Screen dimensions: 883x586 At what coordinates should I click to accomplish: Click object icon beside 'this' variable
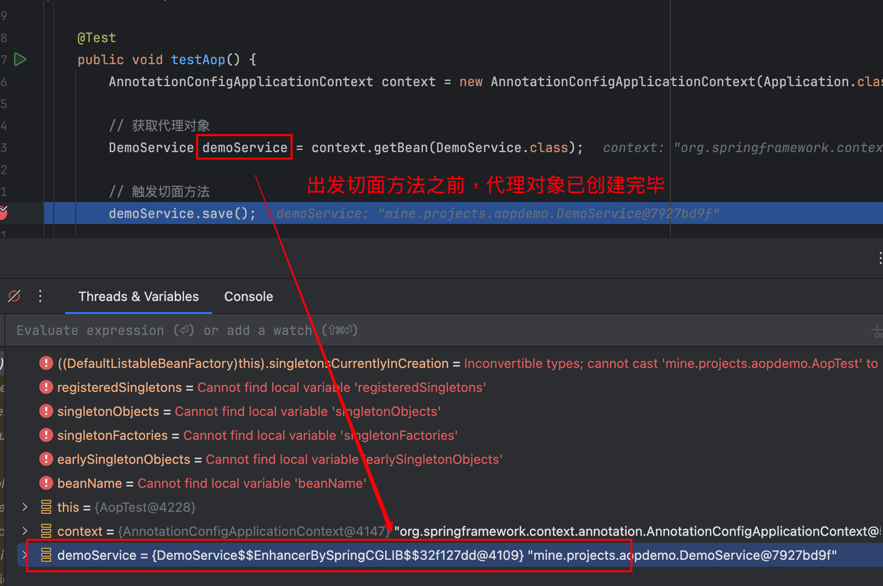46,508
